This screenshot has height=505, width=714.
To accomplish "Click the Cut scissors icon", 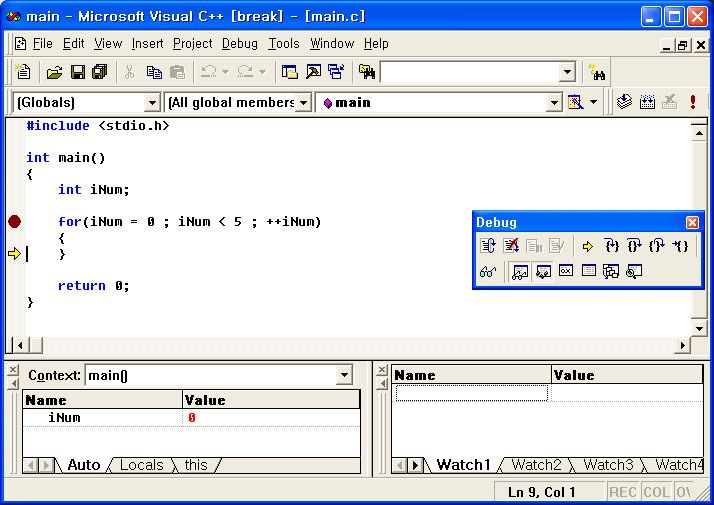I will click(x=130, y=72).
